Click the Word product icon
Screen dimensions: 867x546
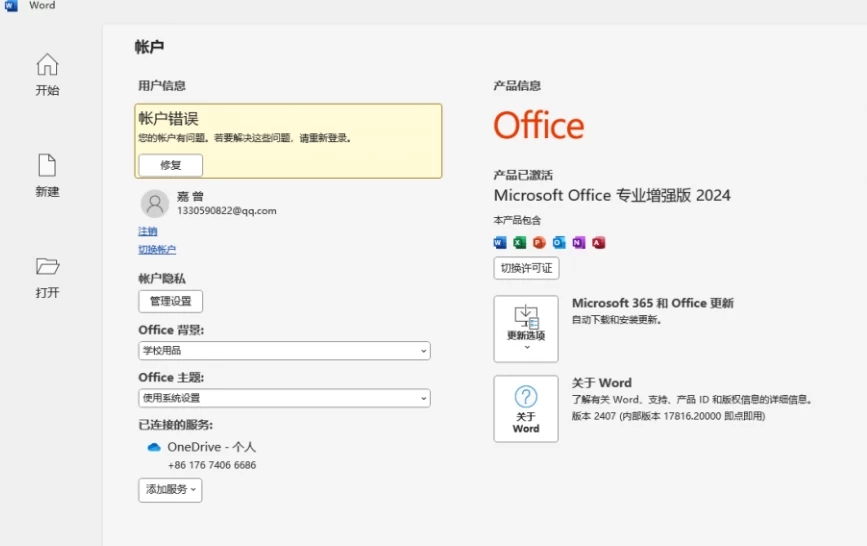coord(500,242)
